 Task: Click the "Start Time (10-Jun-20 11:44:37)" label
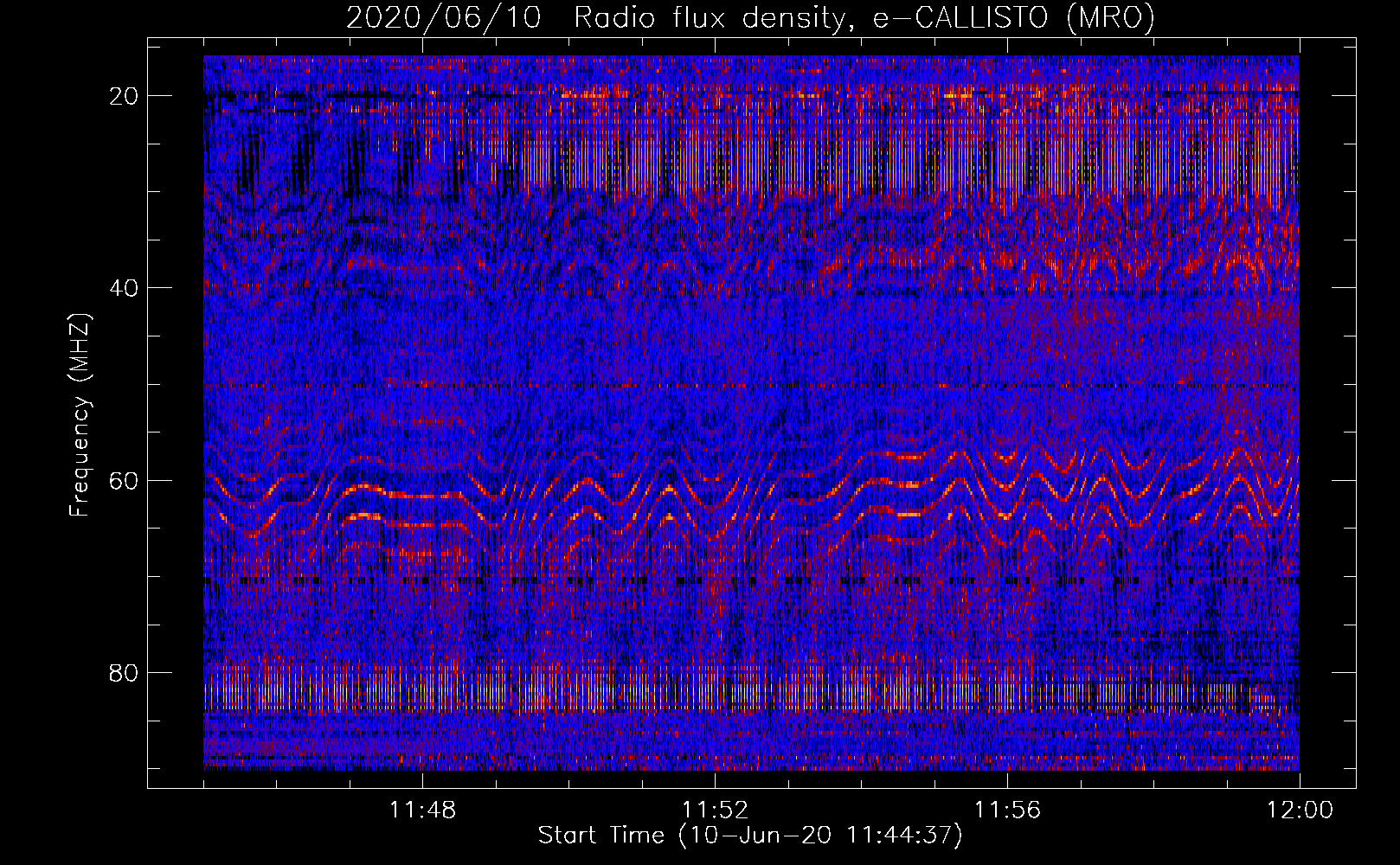[750, 836]
